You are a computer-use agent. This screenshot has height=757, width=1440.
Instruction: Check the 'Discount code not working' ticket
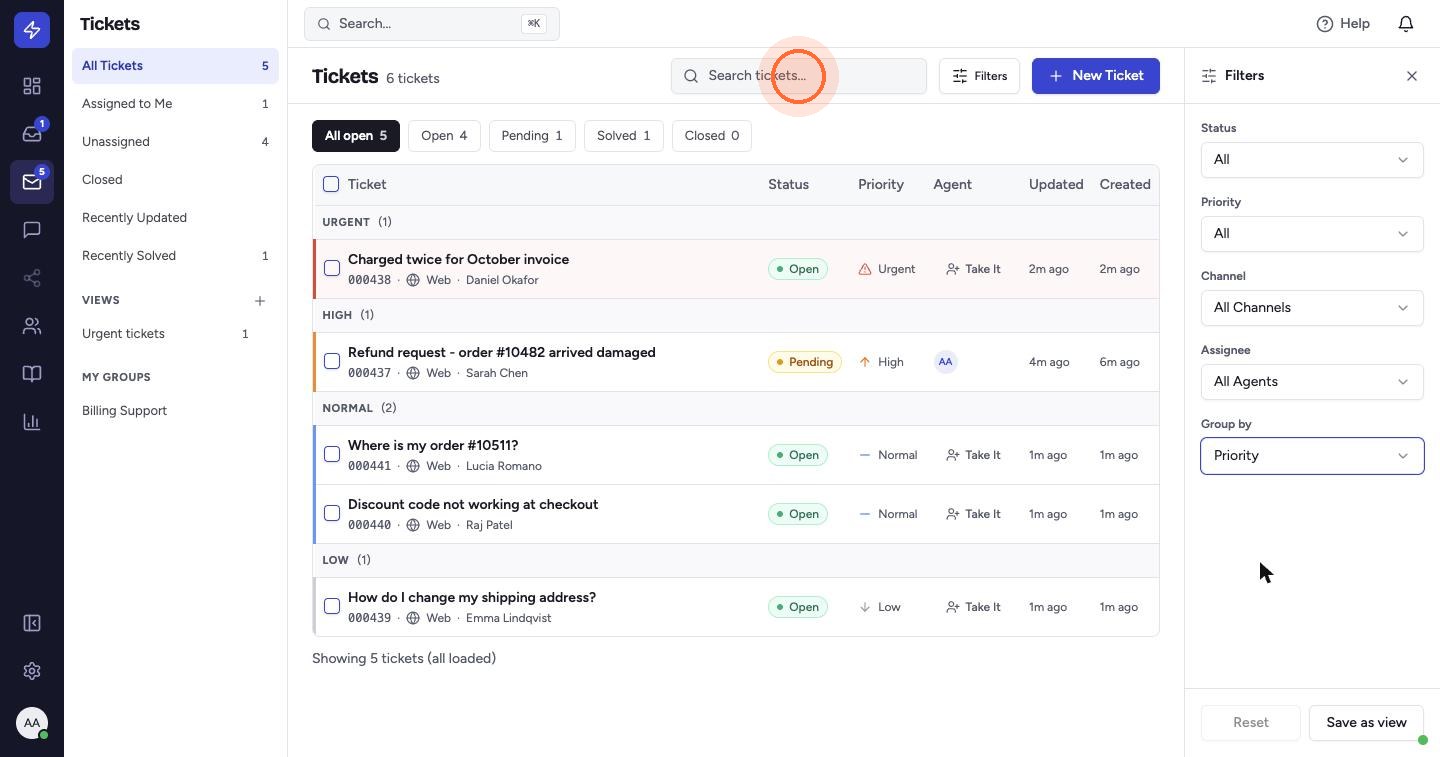[332, 513]
